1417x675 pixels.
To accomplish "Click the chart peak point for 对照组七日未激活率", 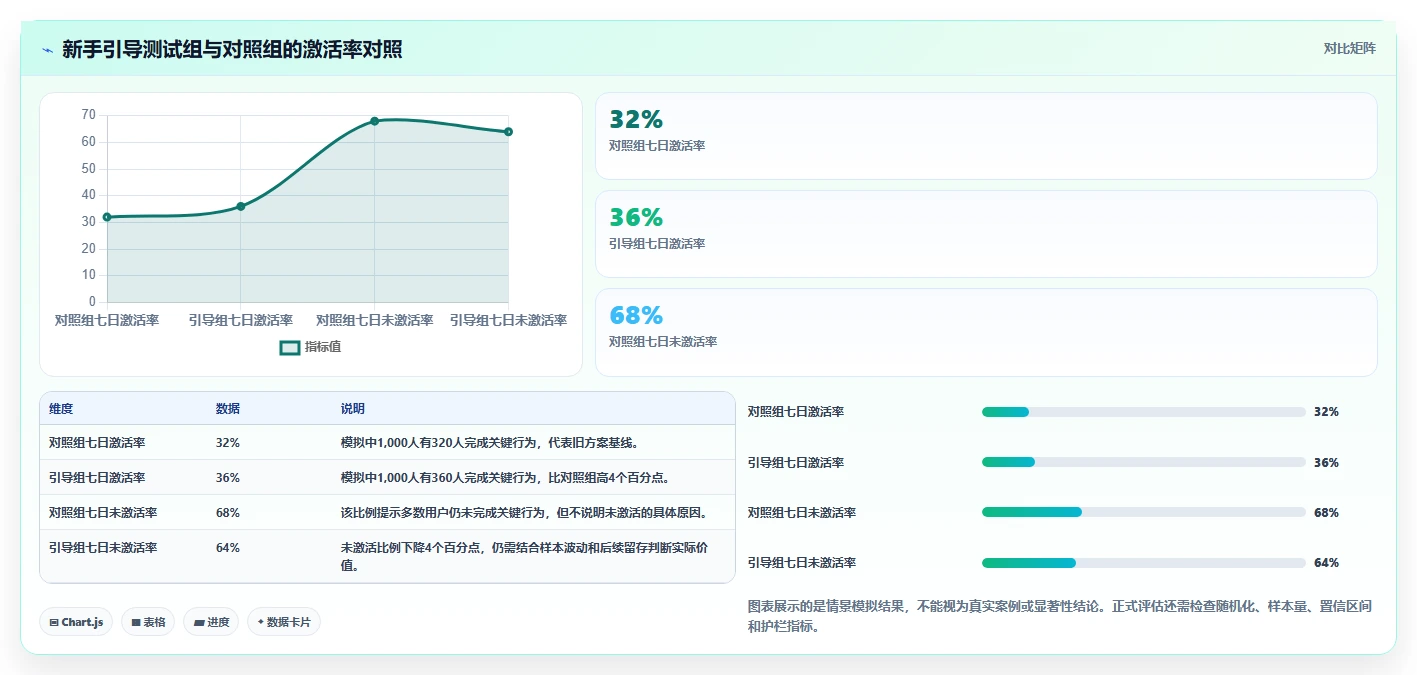I will pos(374,121).
